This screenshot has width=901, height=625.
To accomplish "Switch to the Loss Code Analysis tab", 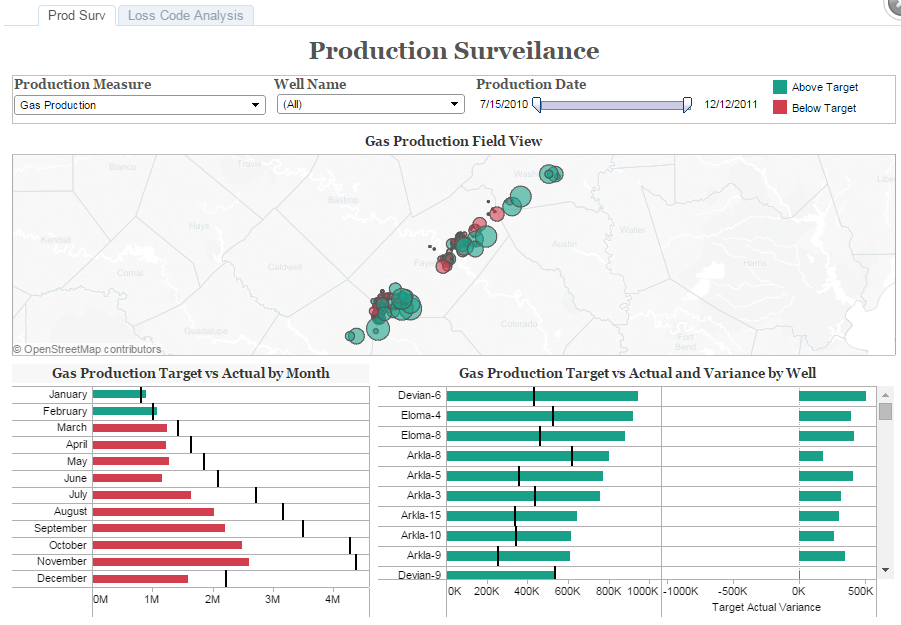I will point(184,15).
